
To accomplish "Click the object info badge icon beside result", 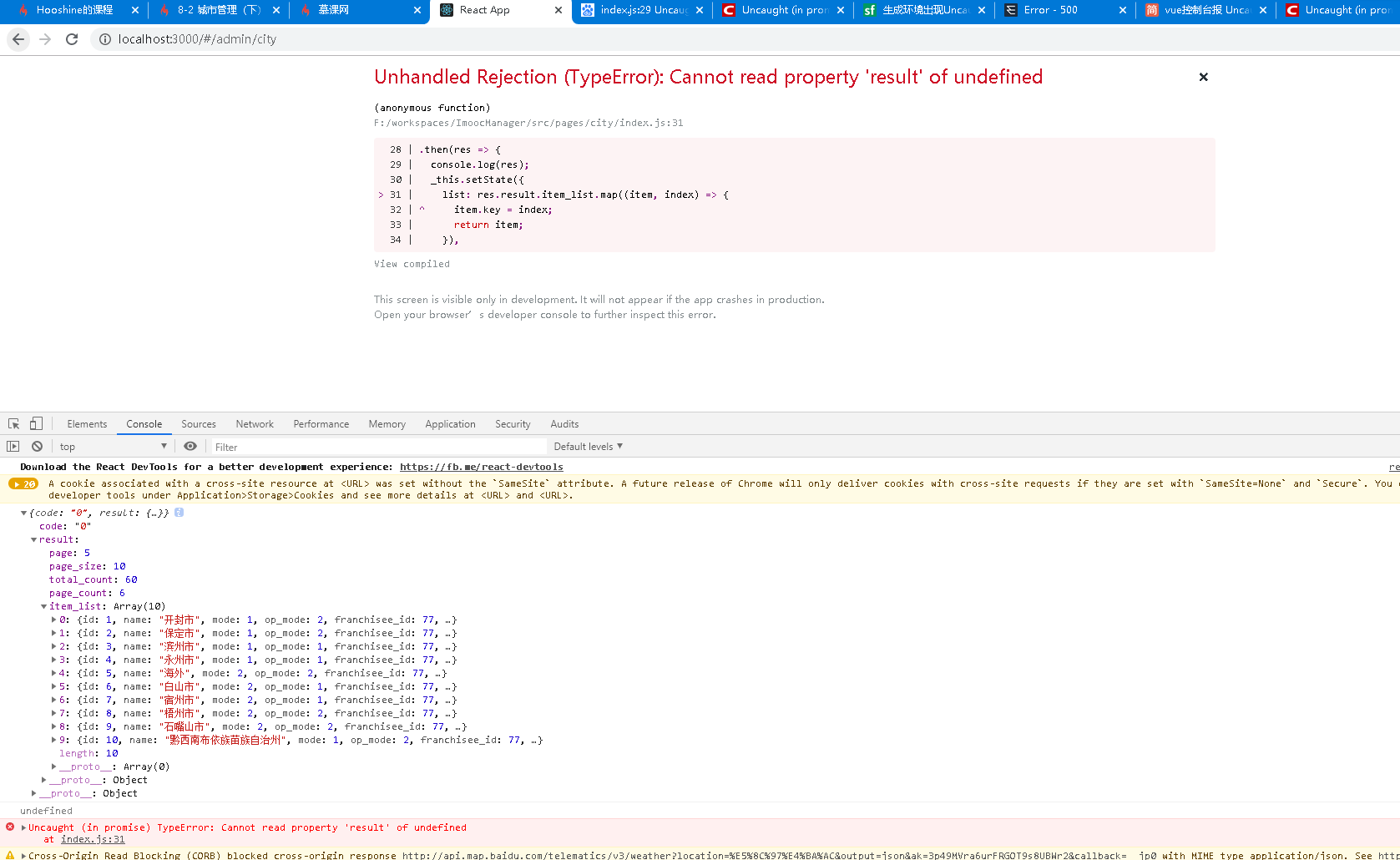I will tap(179, 513).
